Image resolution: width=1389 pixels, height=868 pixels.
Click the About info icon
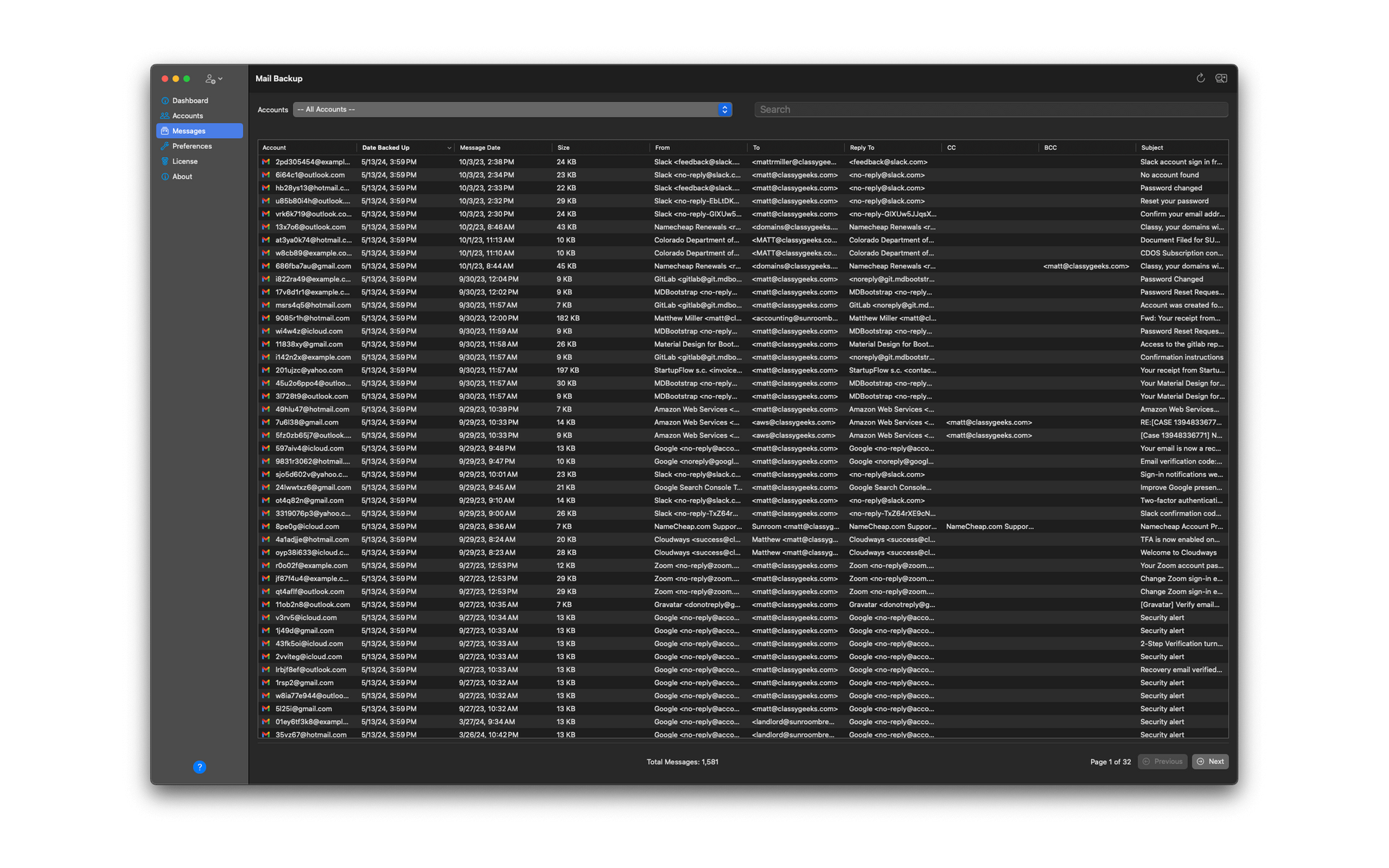tap(165, 176)
